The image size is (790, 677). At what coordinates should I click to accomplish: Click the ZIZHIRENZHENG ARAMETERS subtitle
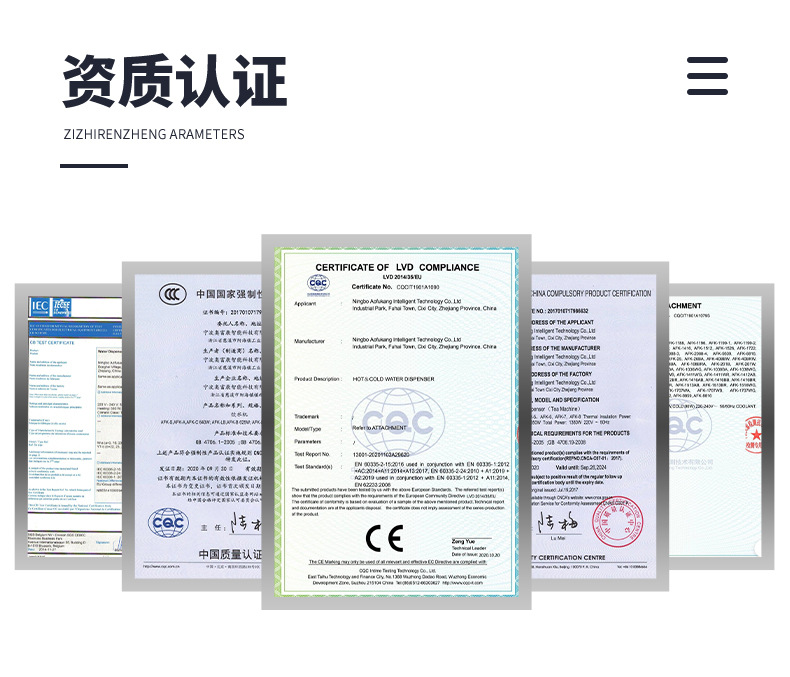point(154,134)
